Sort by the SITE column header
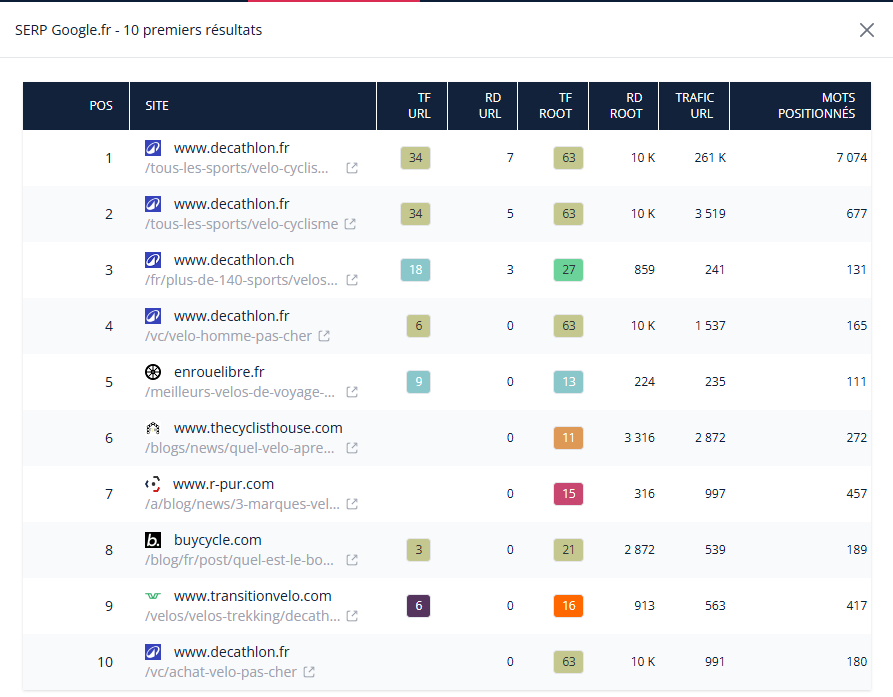The width and height of the screenshot is (893, 697). click(x=253, y=106)
